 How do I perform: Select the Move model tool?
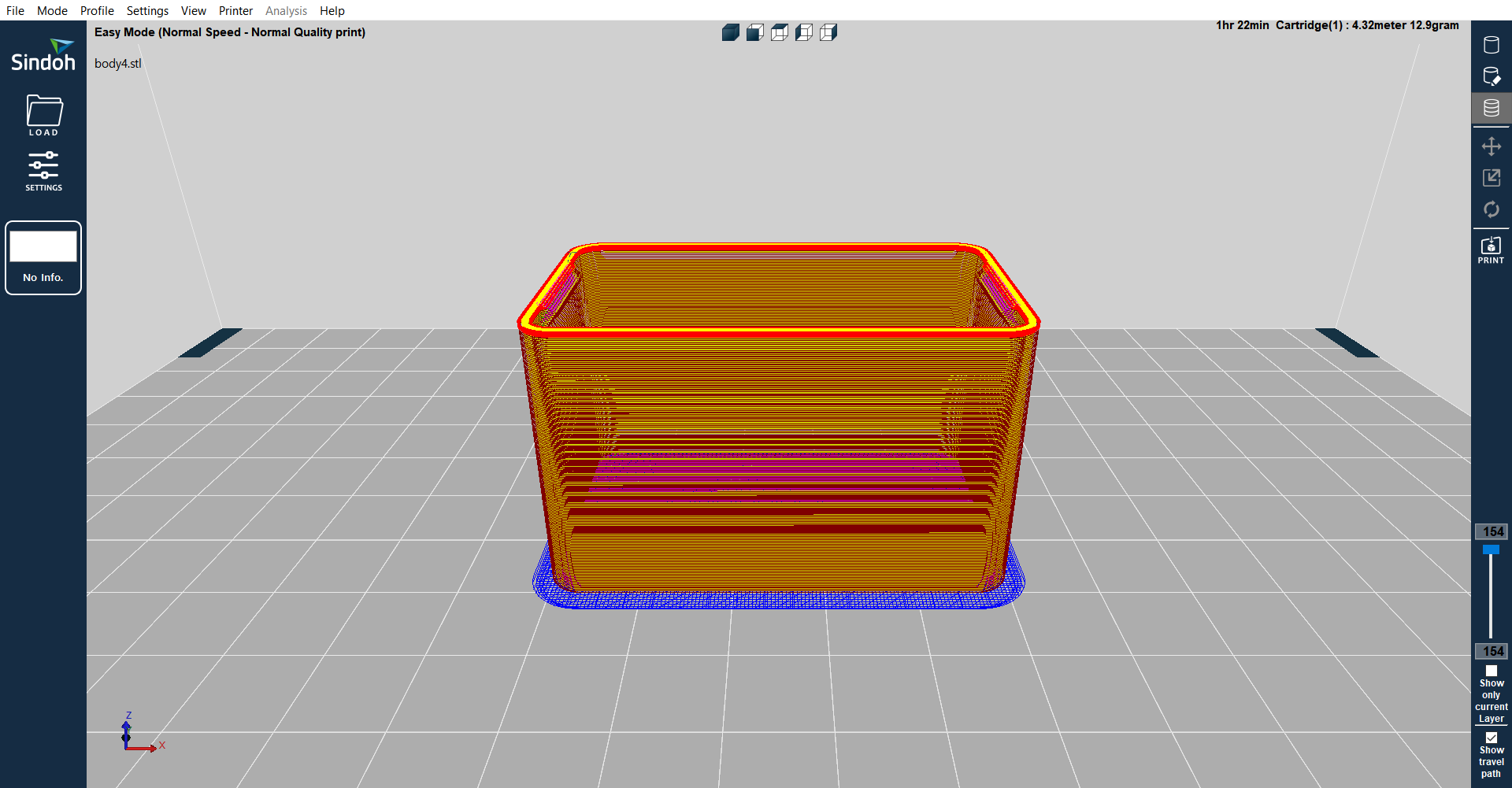pyautogui.click(x=1492, y=146)
